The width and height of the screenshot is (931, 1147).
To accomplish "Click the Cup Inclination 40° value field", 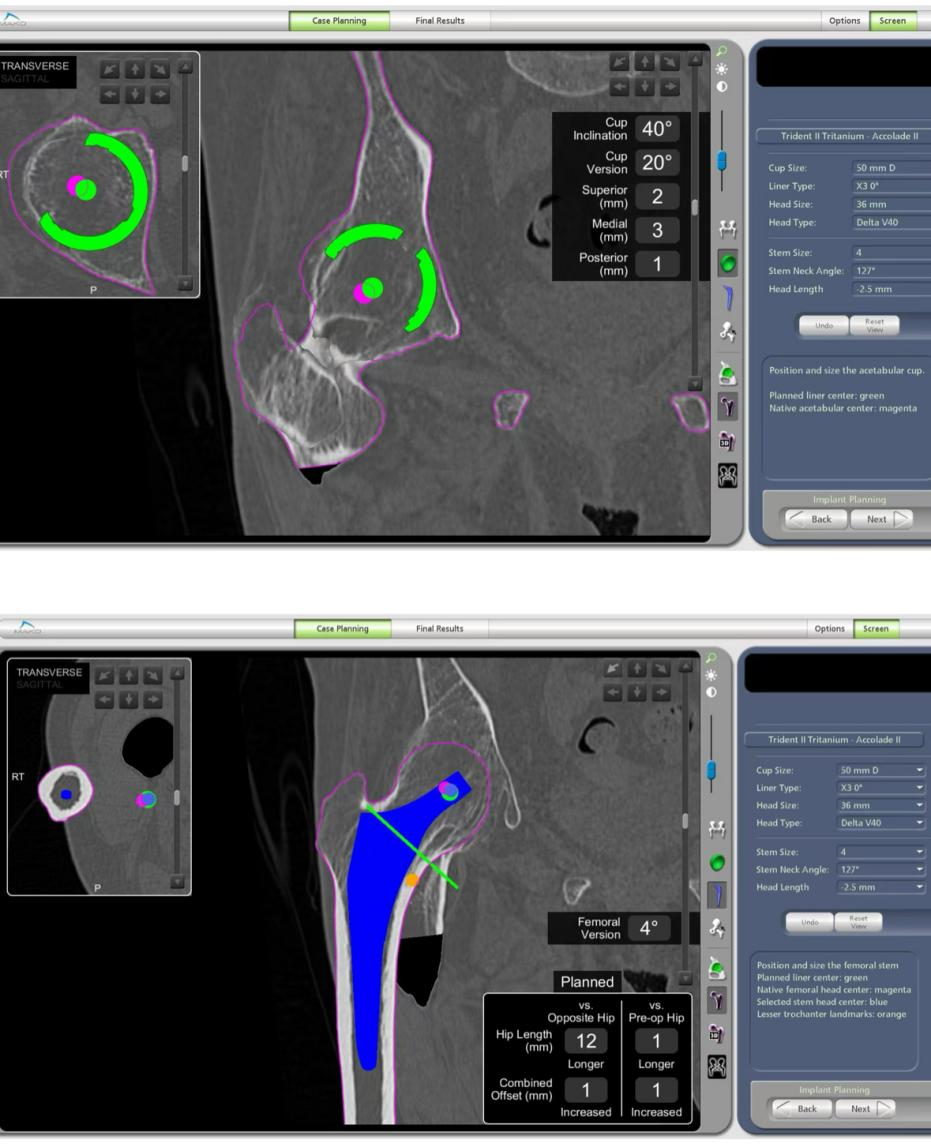I will coord(655,129).
